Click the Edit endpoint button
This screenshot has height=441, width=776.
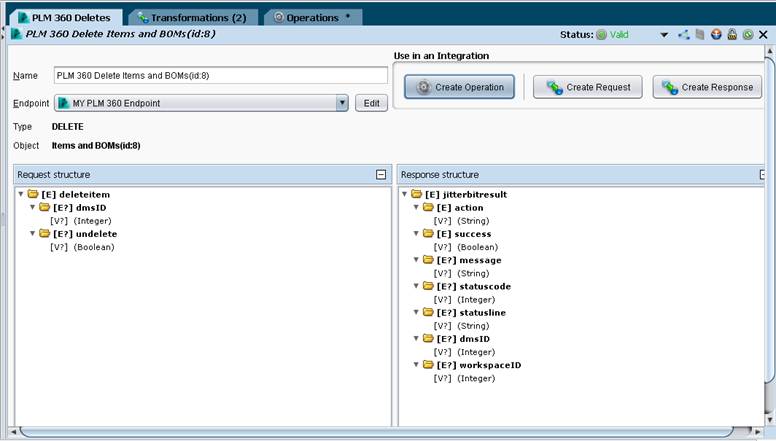(x=372, y=103)
